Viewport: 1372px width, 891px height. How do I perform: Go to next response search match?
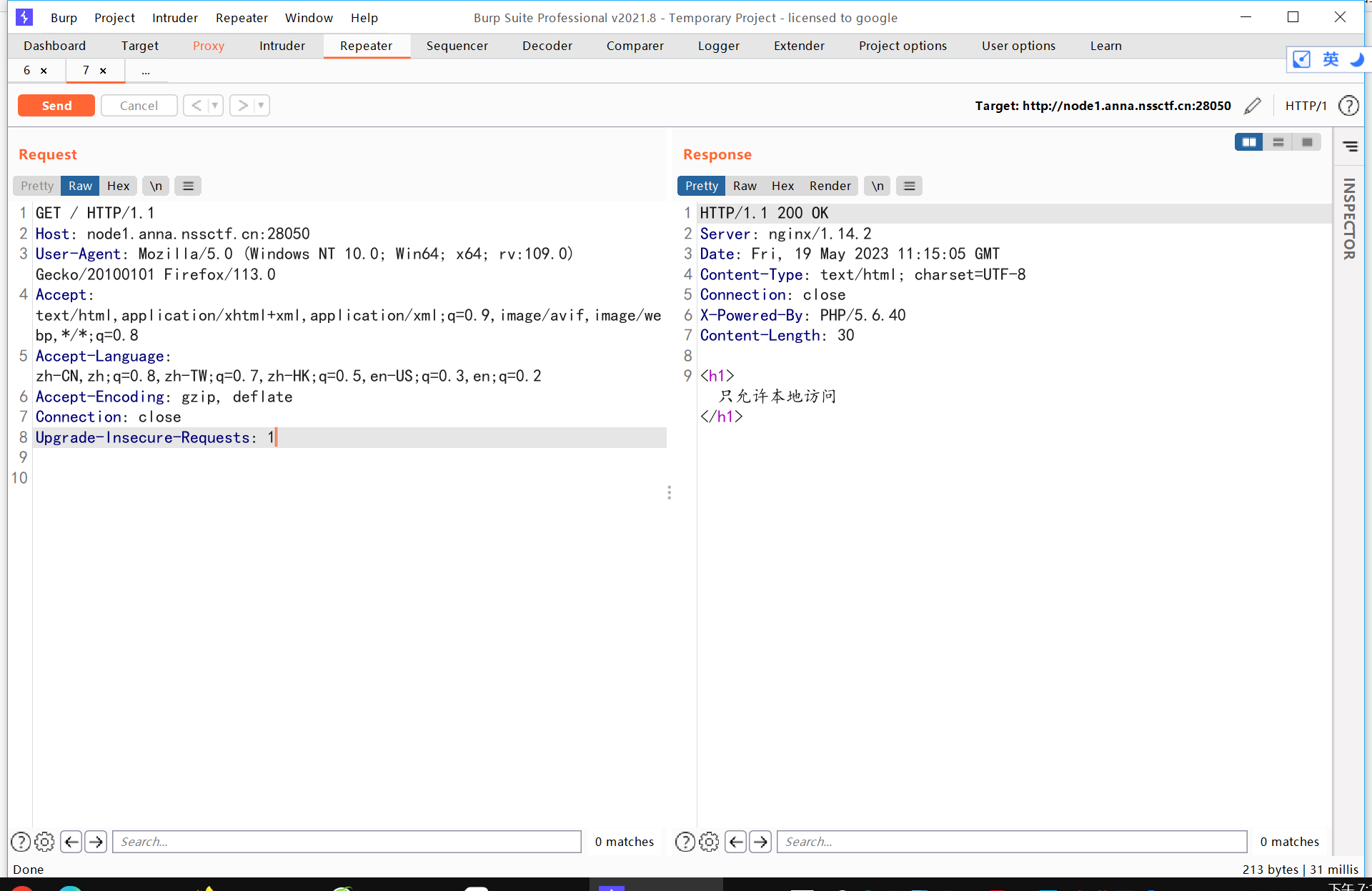(x=760, y=842)
